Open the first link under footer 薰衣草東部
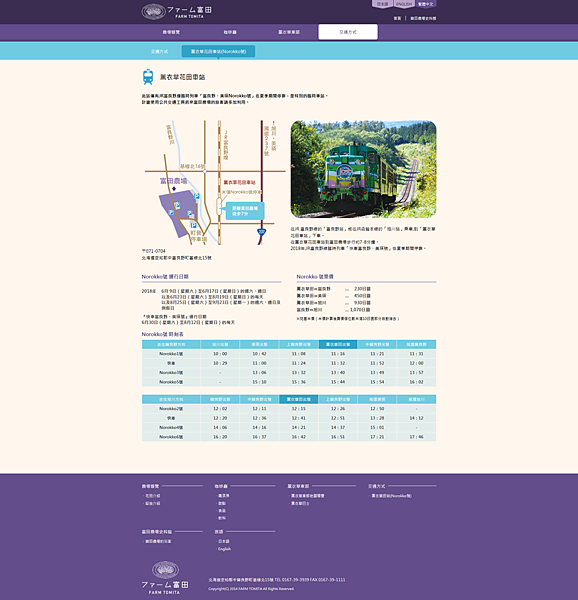 [x=307, y=496]
